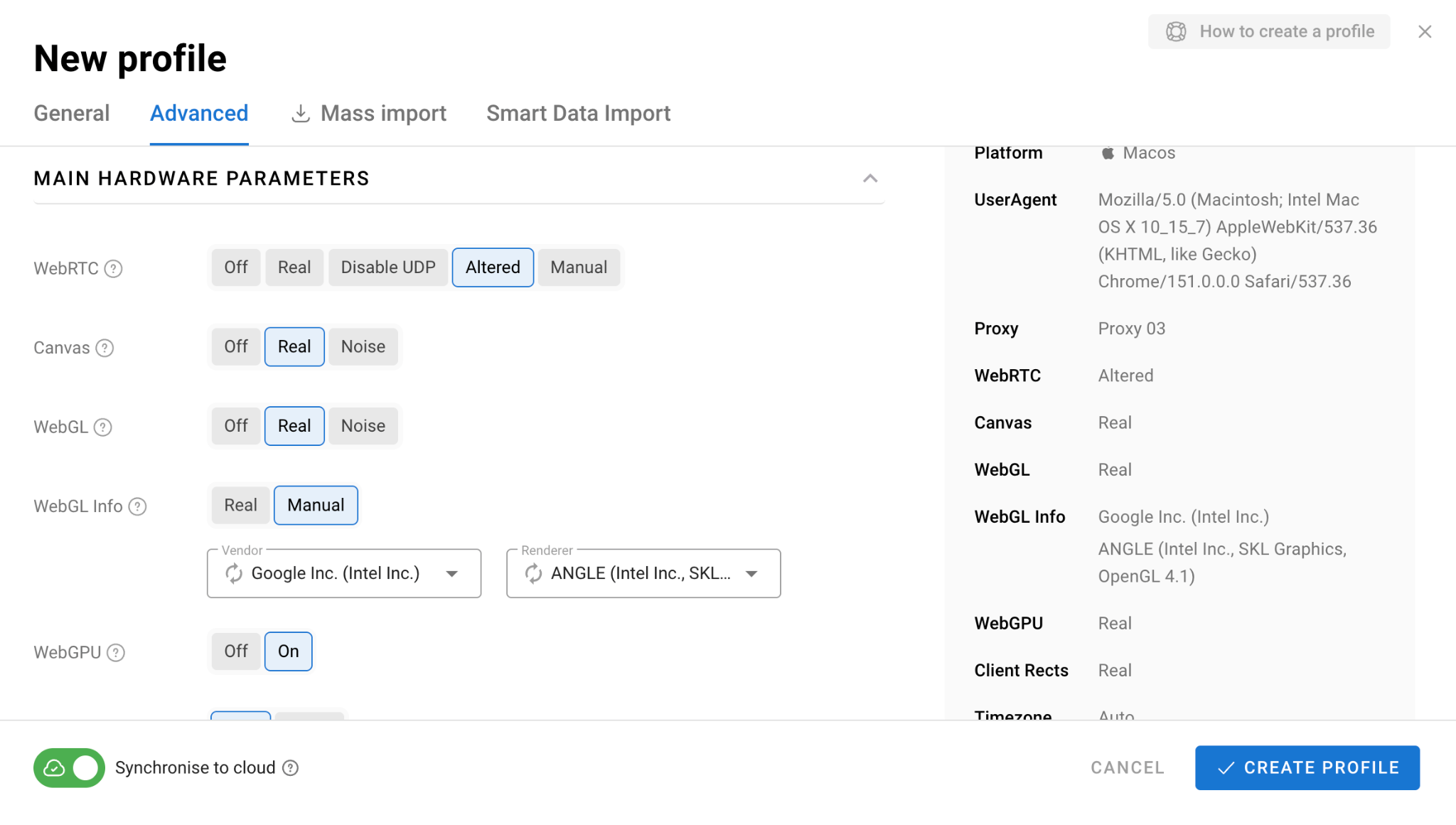Click the WebGL help question icon
Screen dimensions: 1456x825
(103, 427)
